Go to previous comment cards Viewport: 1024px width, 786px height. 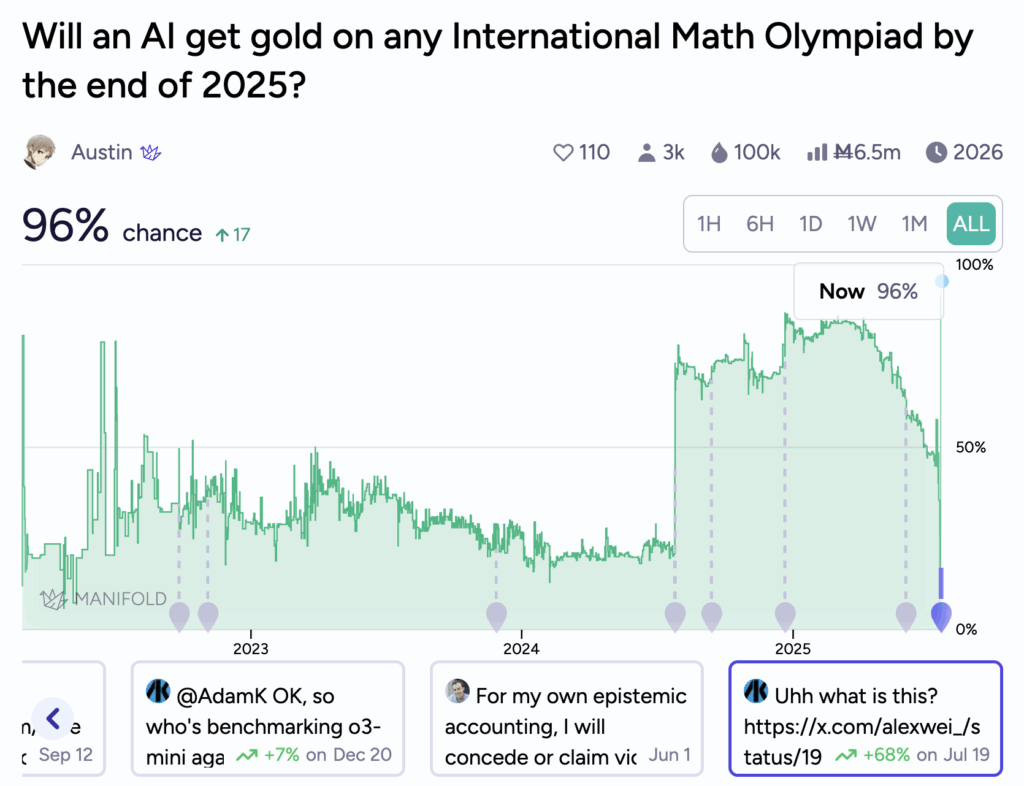[x=54, y=718]
